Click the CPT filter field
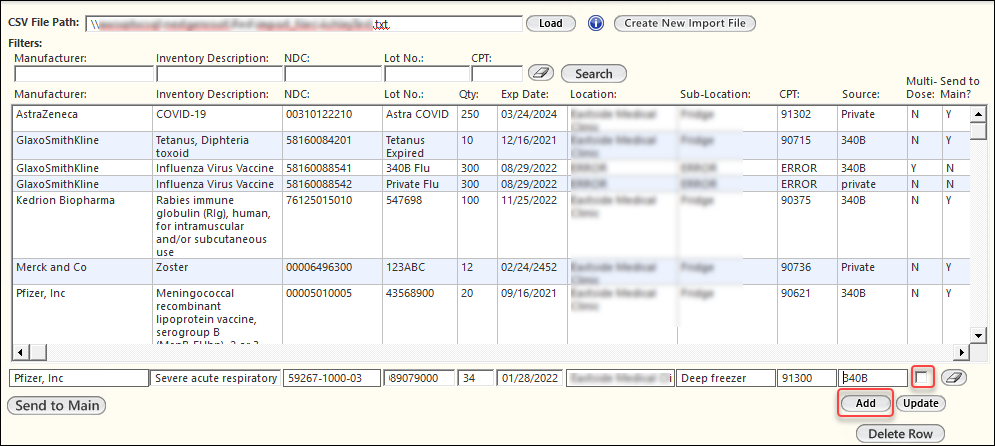This screenshot has width=995, height=446. tap(497, 74)
